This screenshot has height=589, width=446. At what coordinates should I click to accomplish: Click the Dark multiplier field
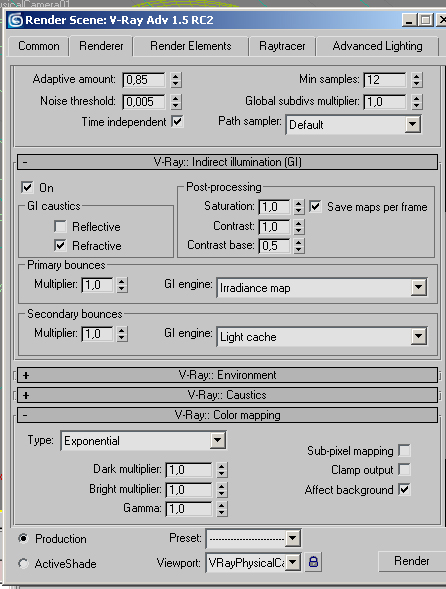tap(189, 470)
